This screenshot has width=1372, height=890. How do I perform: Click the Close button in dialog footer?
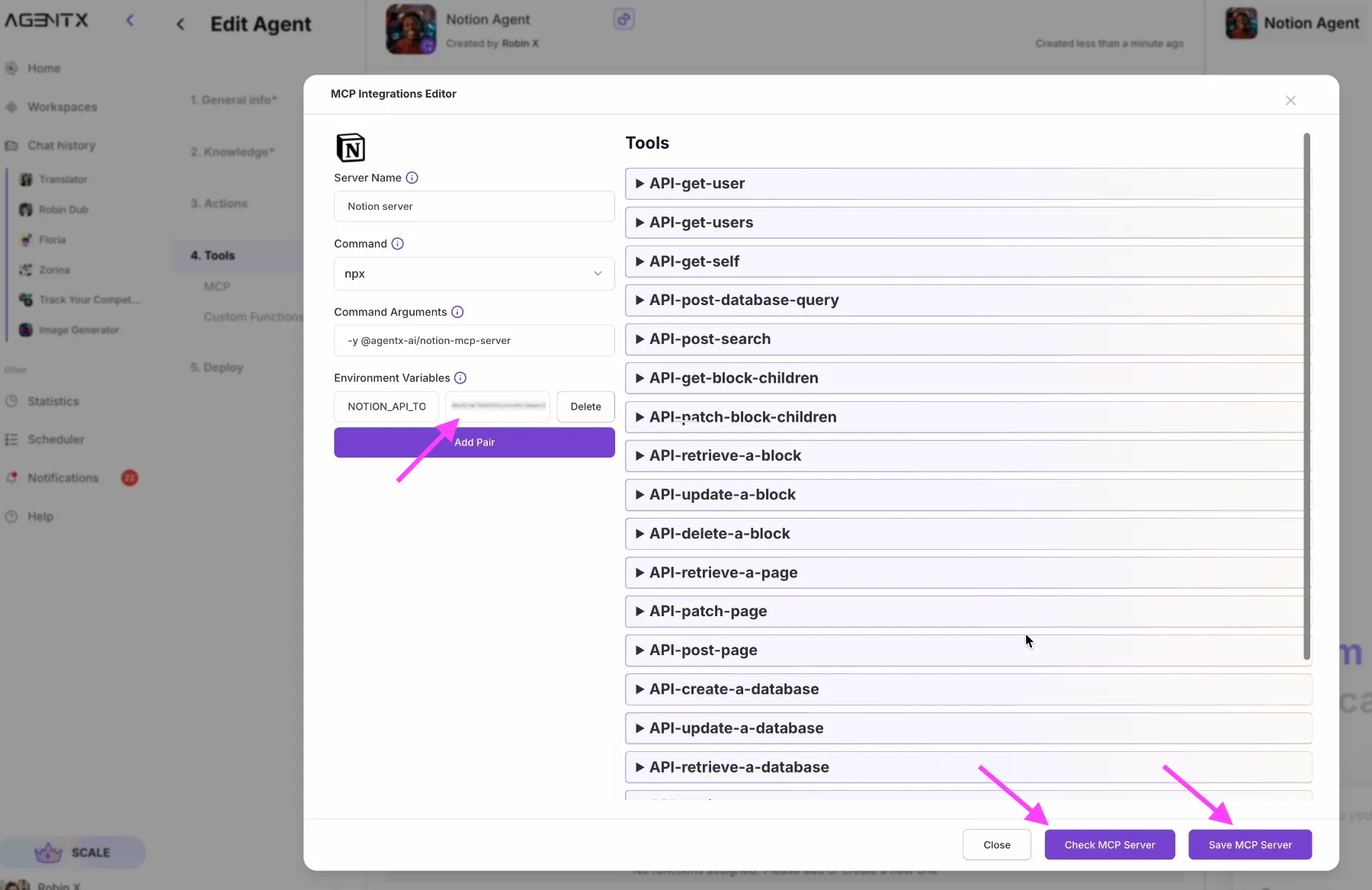(x=996, y=845)
